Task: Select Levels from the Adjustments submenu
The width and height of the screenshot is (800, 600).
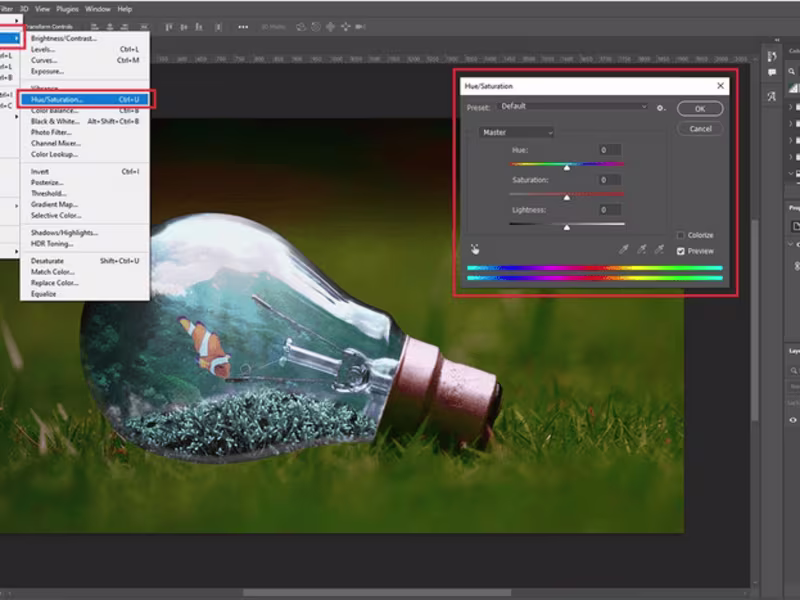Action: tap(85, 49)
